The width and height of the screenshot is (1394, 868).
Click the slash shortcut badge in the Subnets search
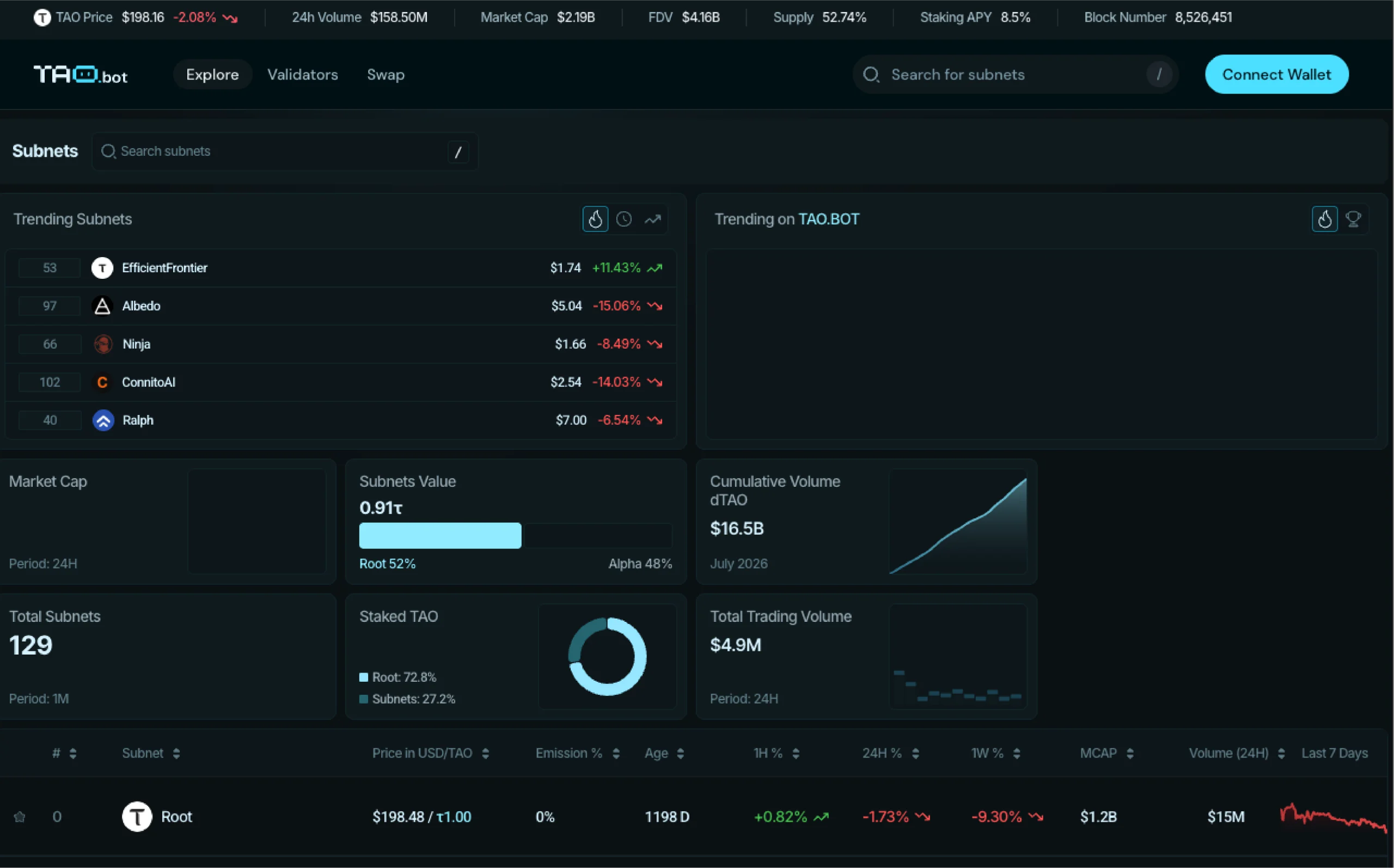[x=458, y=152]
